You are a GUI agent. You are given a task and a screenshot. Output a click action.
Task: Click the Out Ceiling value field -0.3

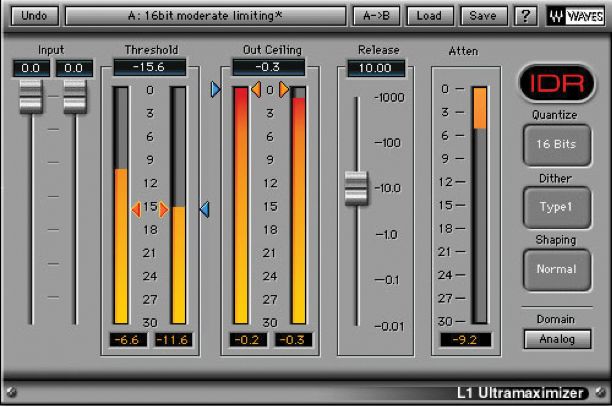268,67
